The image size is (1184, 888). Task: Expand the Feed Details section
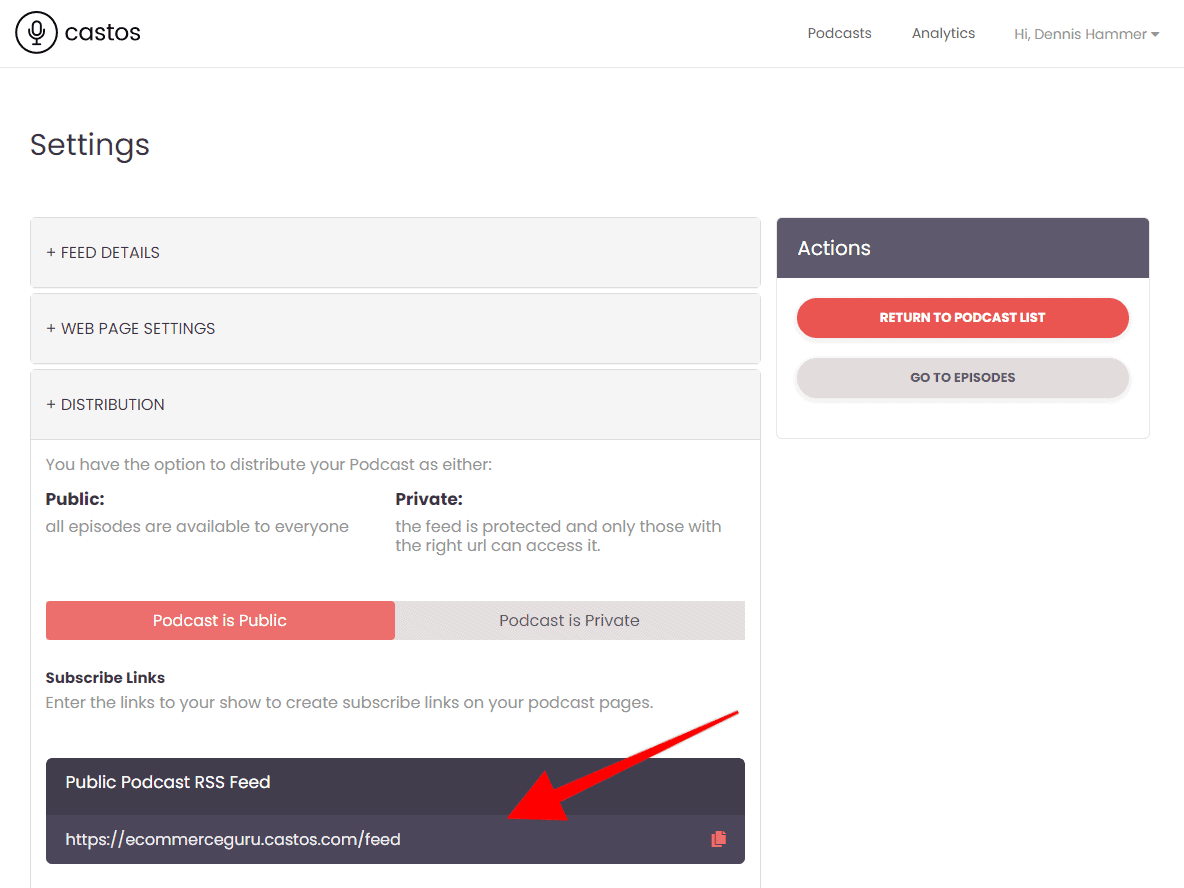(x=395, y=253)
